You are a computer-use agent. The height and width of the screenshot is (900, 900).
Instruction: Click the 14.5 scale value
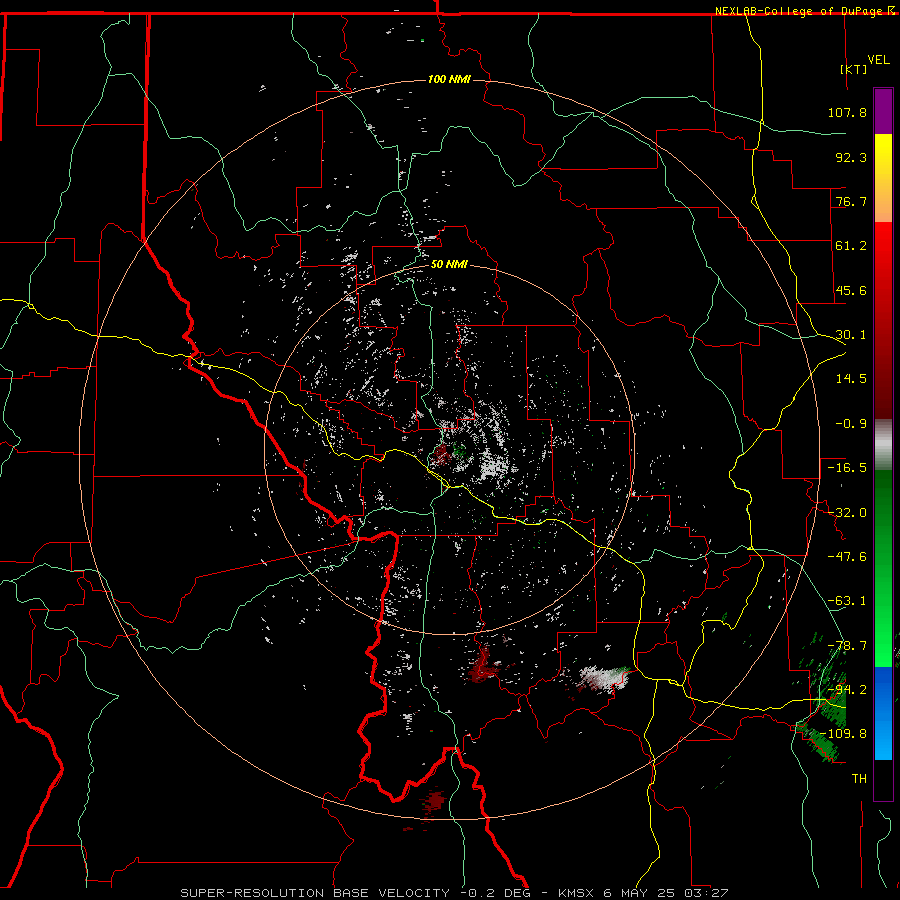click(851, 379)
